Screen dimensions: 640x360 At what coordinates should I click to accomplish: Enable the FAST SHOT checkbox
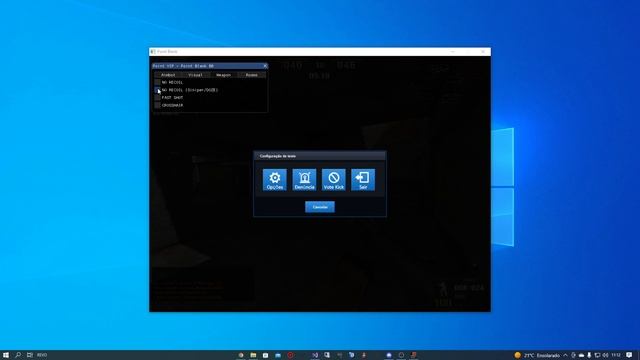pyautogui.click(x=158, y=98)
